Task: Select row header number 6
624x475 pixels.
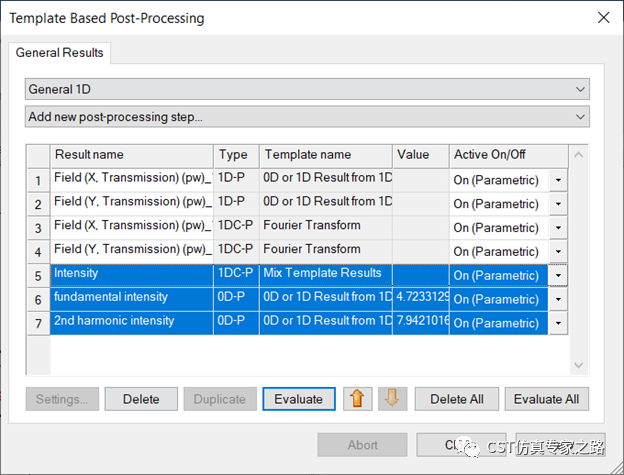Action: 38,300
